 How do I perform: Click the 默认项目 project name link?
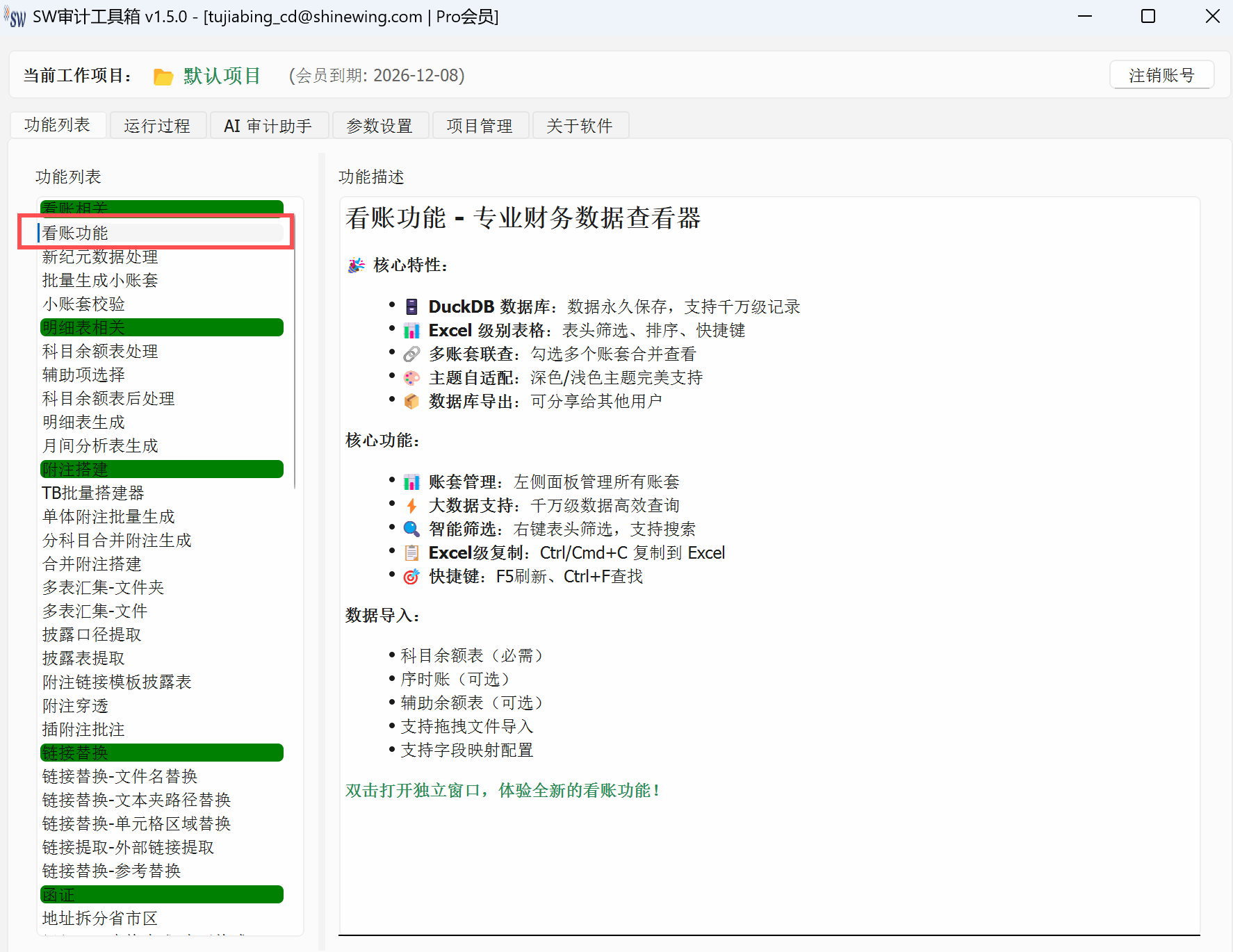(222, 76)
